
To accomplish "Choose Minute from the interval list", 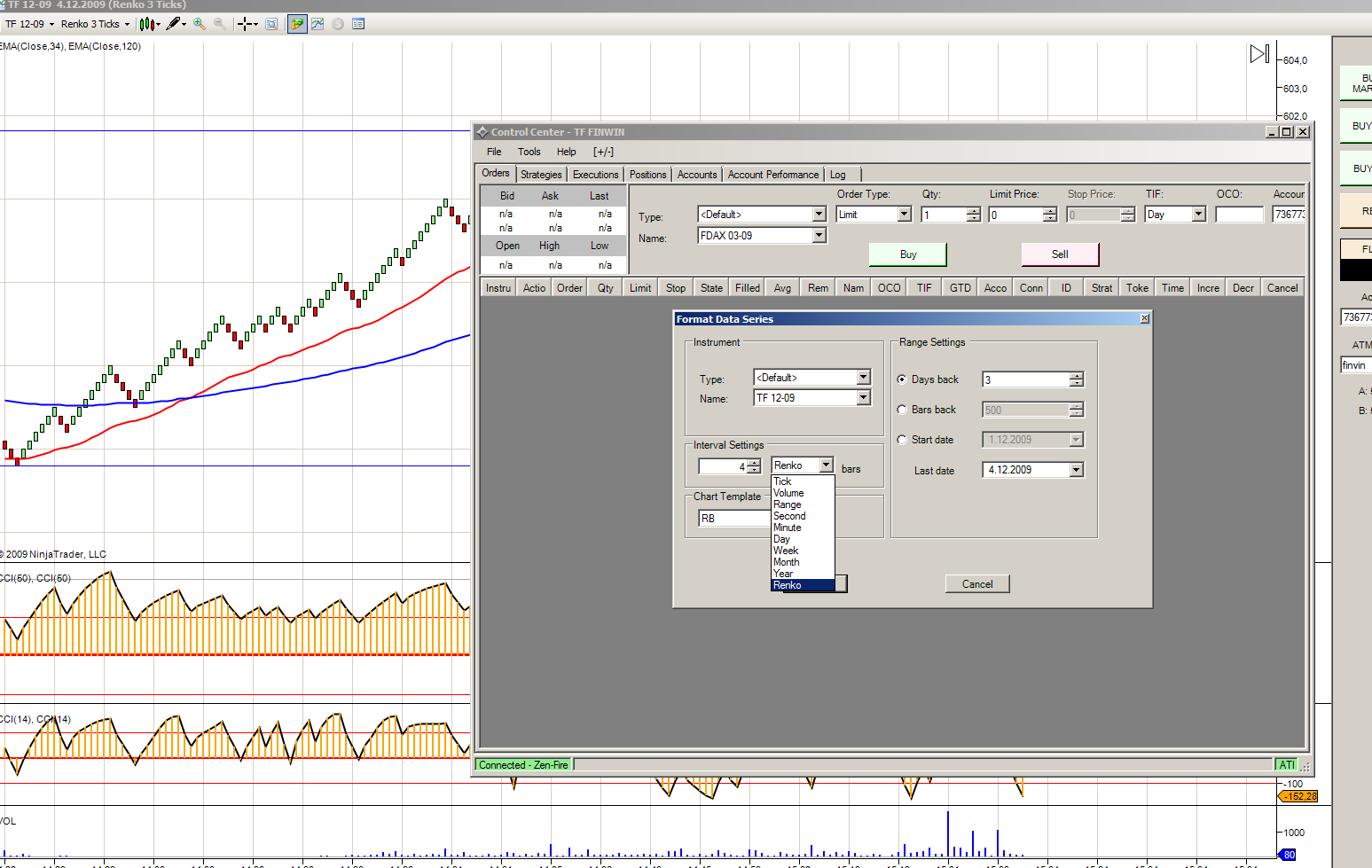I will point(788,528).
